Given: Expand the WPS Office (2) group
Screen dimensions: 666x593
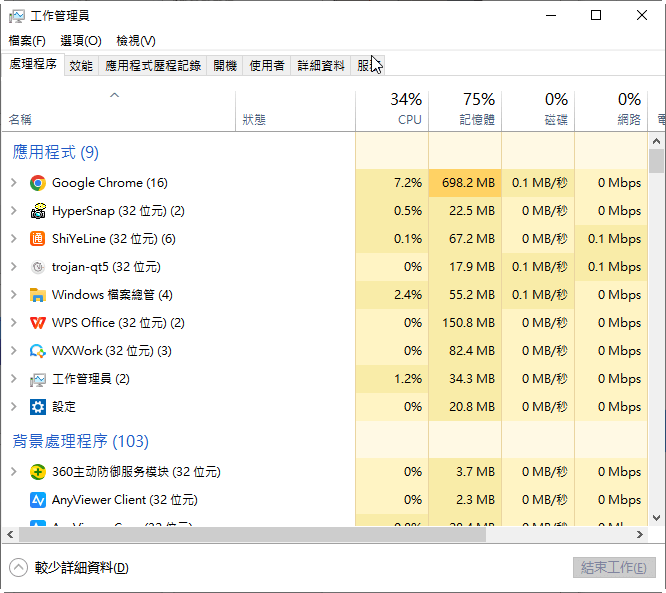Looking at the screenshot, I should click(x=14, y=323).
